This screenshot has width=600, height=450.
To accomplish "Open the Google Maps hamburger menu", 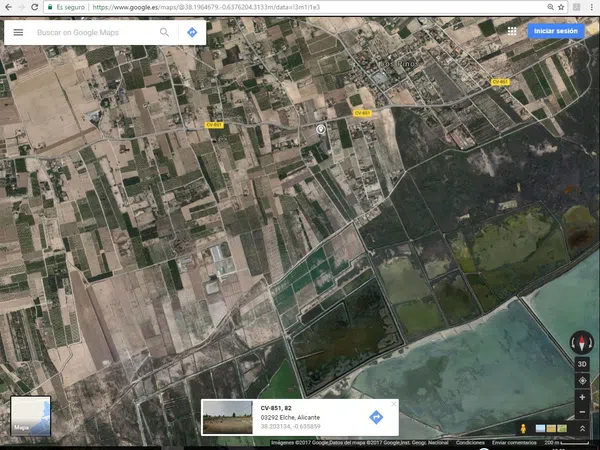I will tap(18, 32).
